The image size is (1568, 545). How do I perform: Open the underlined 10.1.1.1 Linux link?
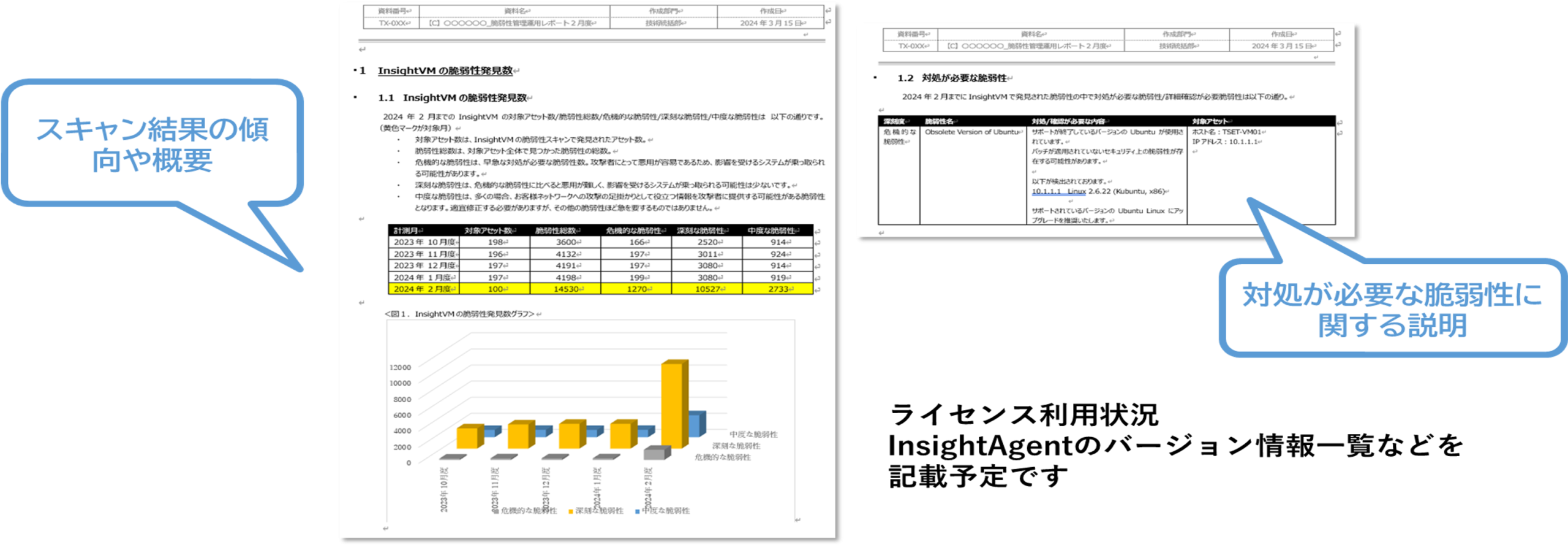[x=1058, y=191]
